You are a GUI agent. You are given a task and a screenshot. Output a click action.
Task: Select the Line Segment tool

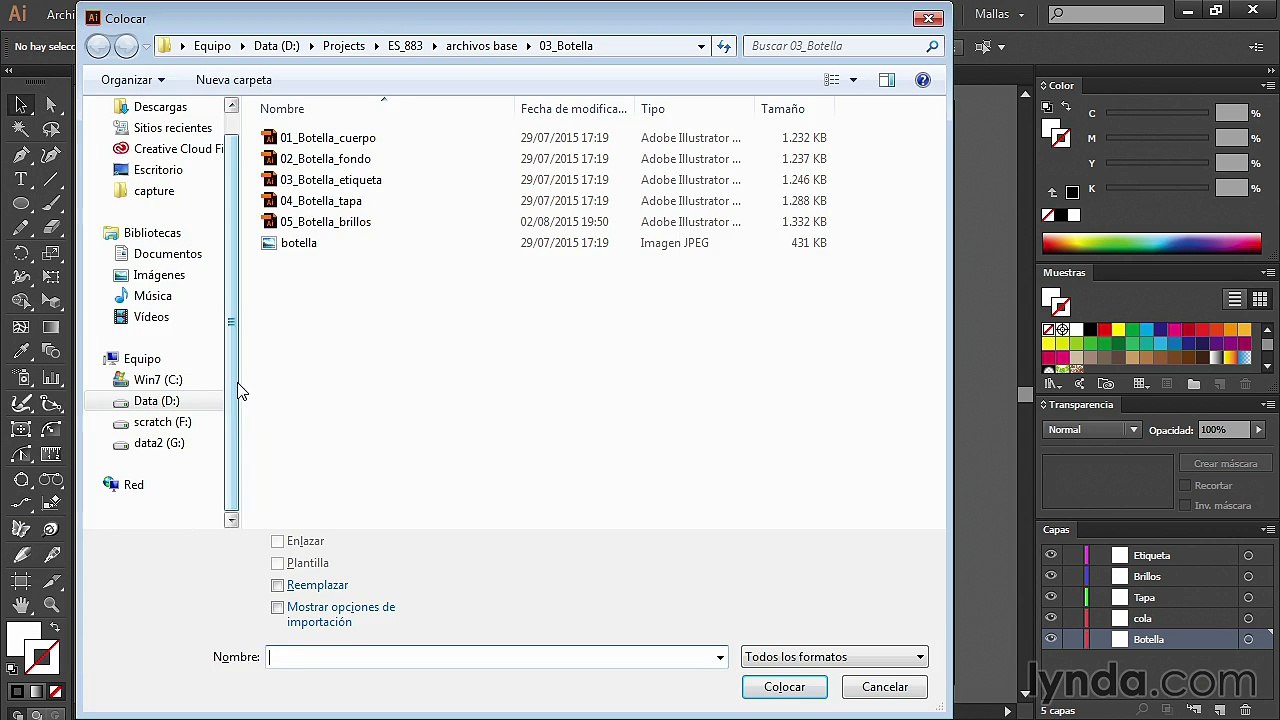tap(52, 179)
